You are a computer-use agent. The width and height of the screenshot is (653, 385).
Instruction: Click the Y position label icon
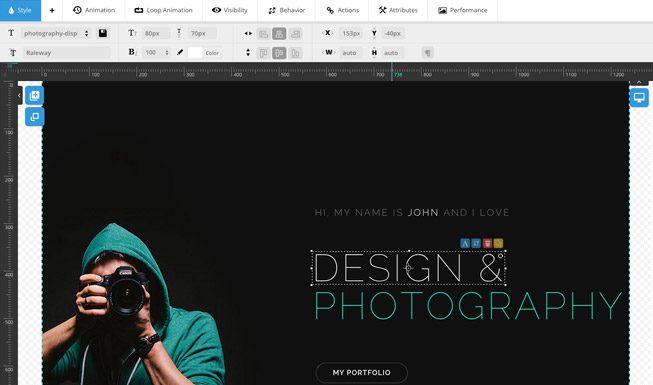[374, 33]
